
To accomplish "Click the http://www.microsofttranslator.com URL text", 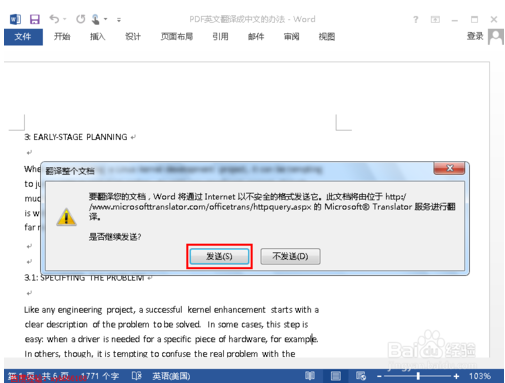I will [x=200, y=207].
